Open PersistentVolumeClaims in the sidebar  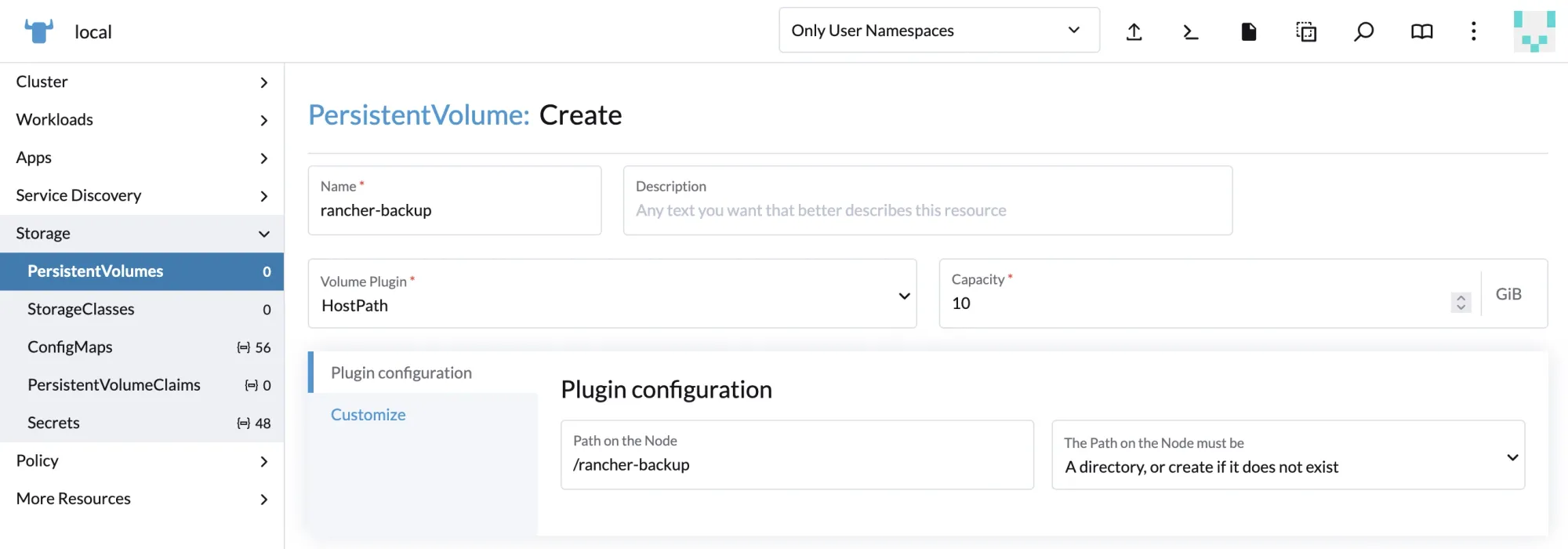(x=142, y=385)
